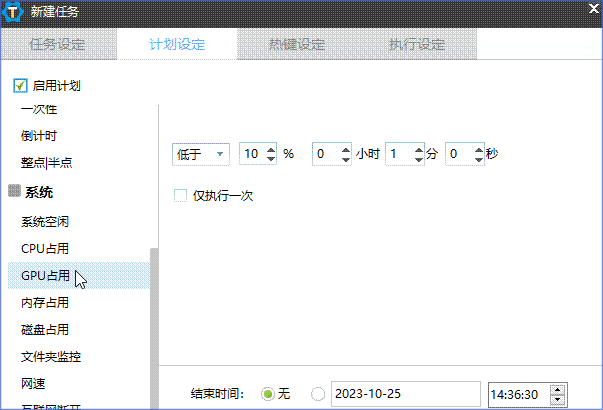
Task: Decrease end time with down arrow
Action: [x=558, y=400]
